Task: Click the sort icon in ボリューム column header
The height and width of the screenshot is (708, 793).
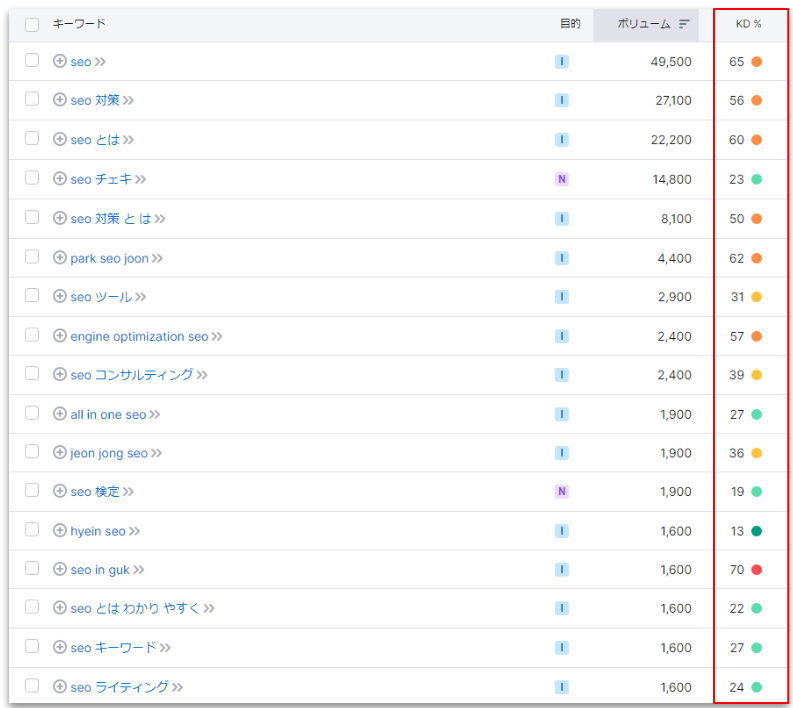Action: point(684,24)
